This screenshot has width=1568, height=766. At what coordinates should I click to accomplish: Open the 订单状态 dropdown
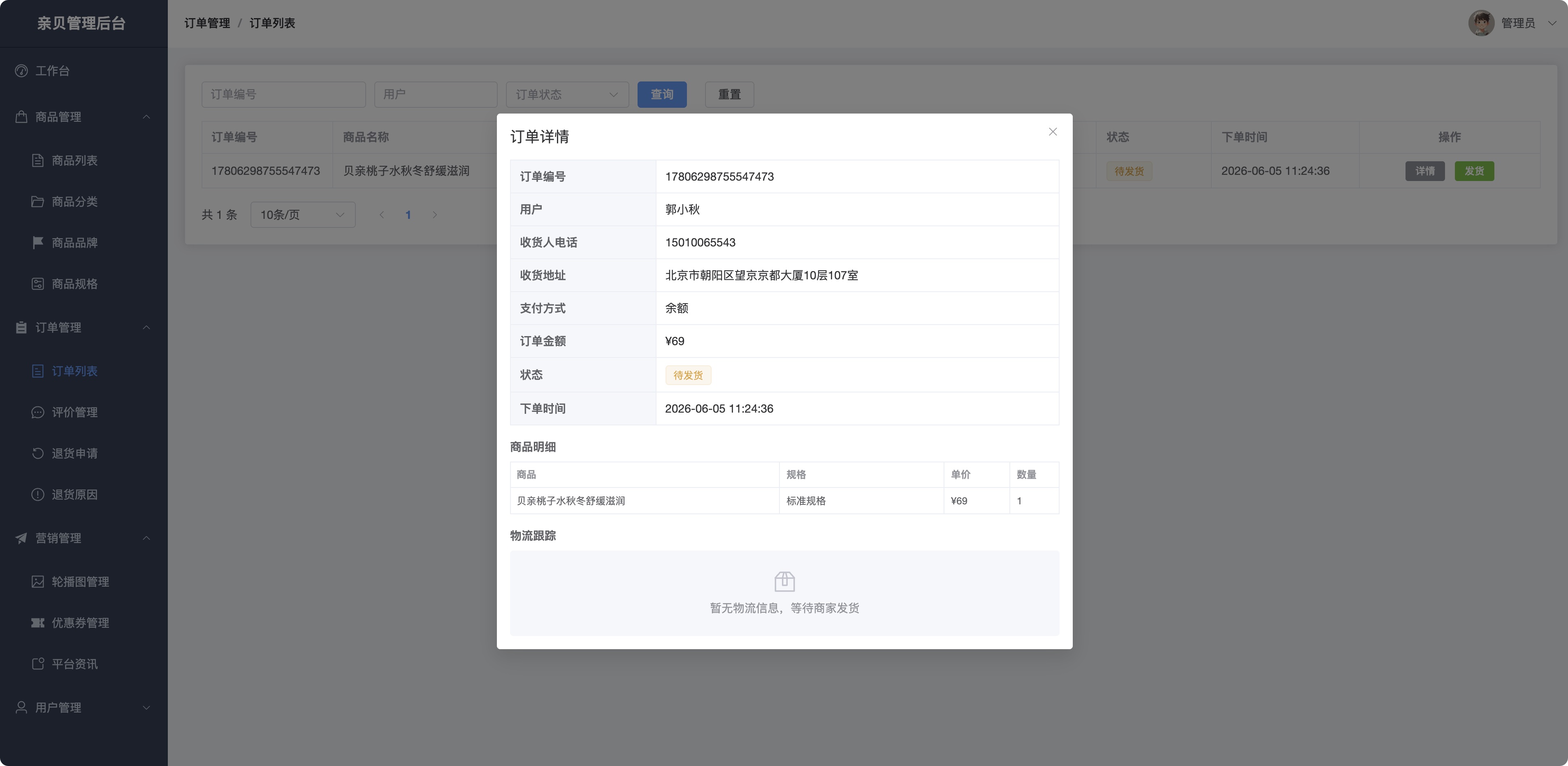[x=567, y=94]
